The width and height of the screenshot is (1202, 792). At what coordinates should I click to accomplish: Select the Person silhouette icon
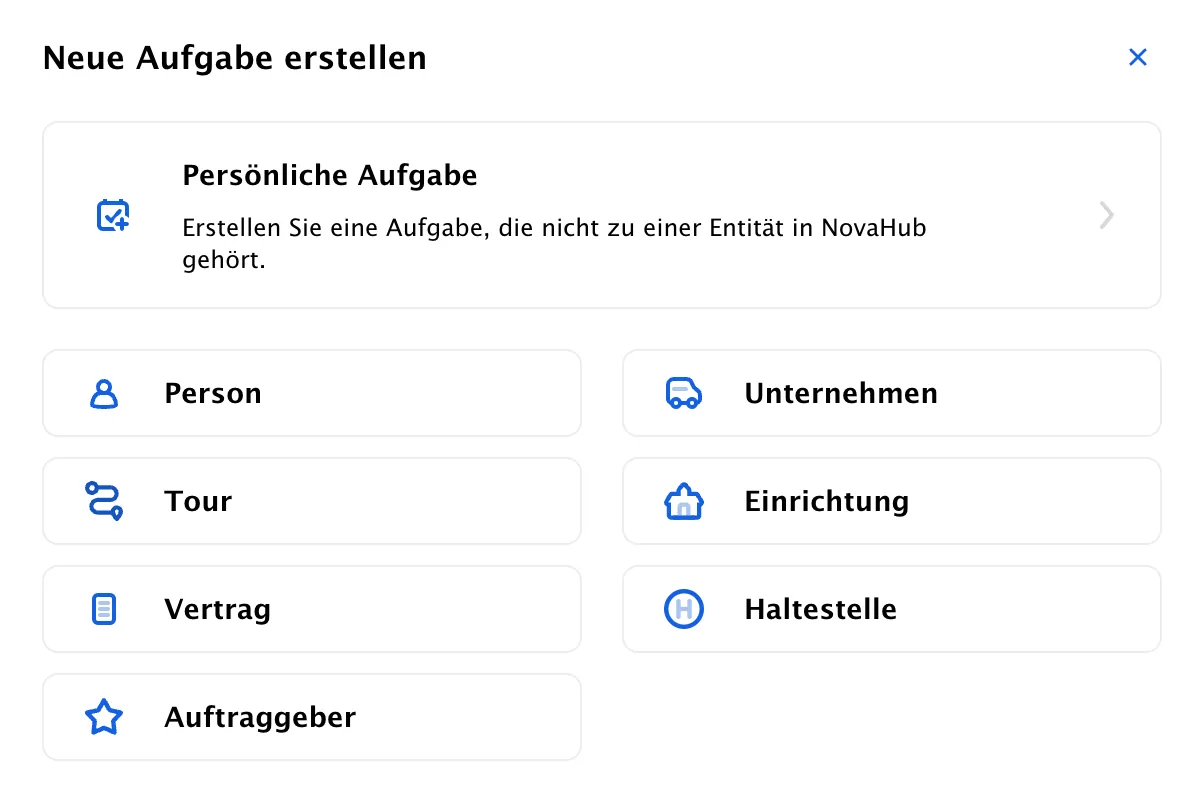click(104, 394)
